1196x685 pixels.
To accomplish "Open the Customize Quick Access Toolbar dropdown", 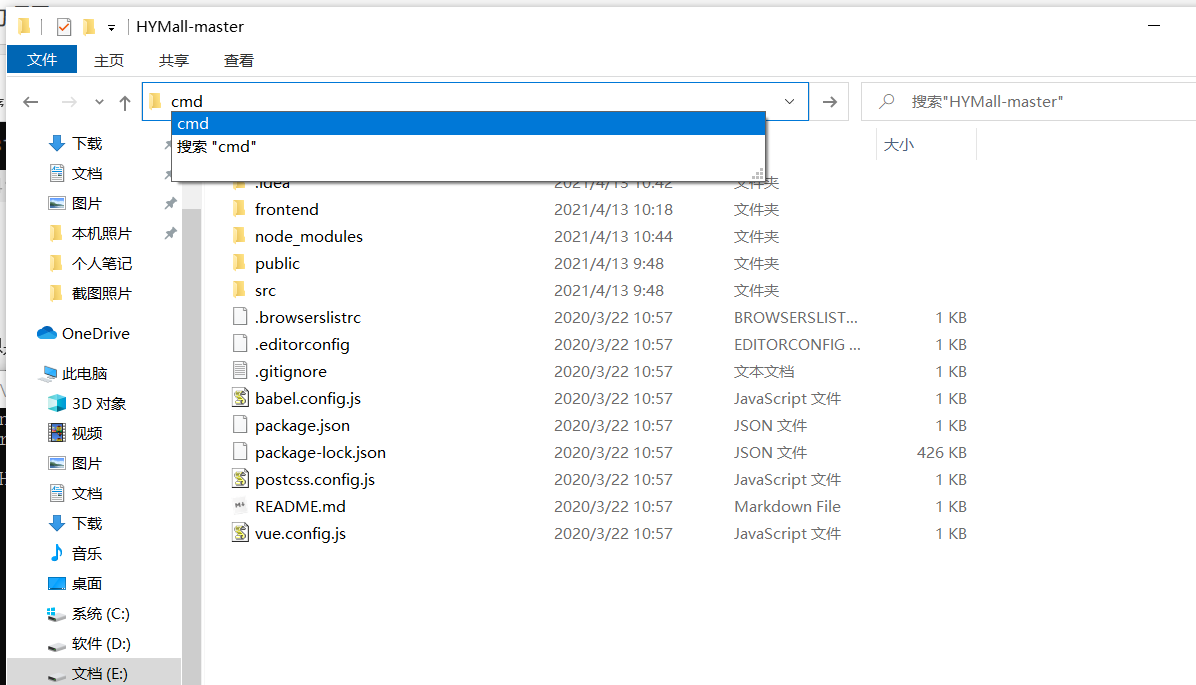I will tap(111, 28).
